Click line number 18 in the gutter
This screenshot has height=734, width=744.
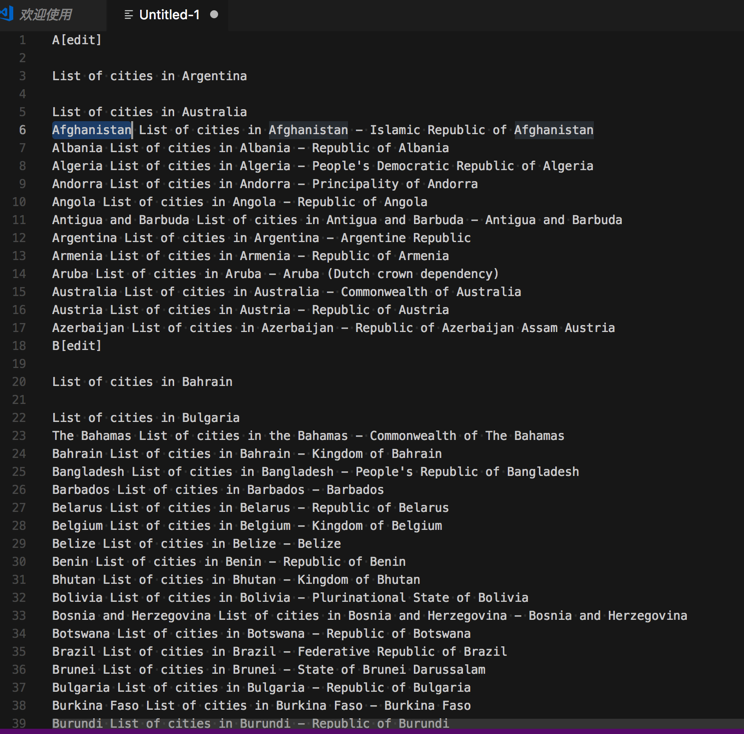[19, 346]
